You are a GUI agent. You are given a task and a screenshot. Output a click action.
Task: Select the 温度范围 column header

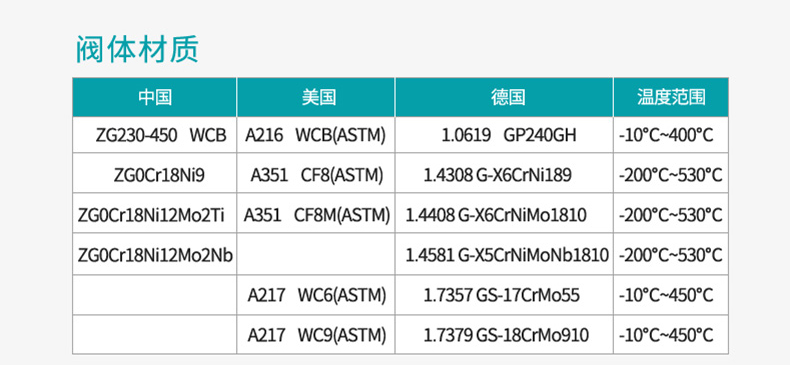click(x=671, y=97)
